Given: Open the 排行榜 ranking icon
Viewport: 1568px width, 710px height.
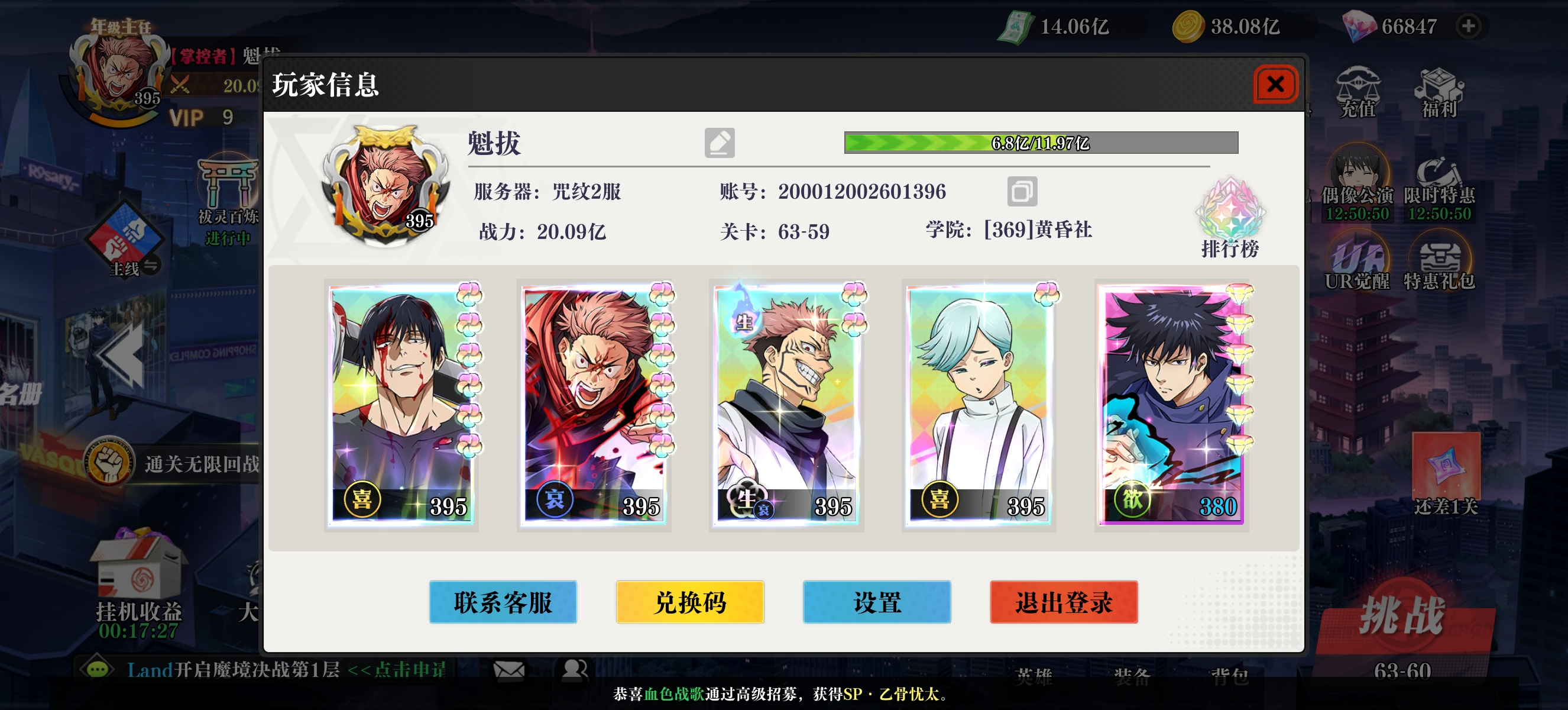Looking at the screenshot, I should [x=1230, y=218].
